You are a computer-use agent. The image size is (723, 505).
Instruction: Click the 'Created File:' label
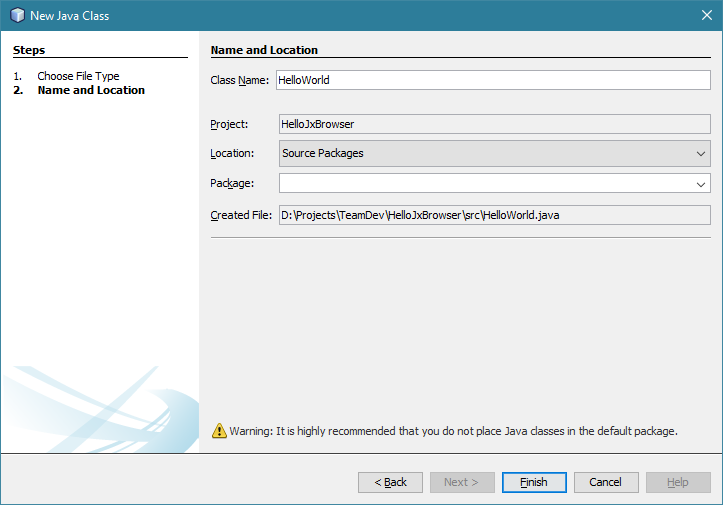[241, 215]
